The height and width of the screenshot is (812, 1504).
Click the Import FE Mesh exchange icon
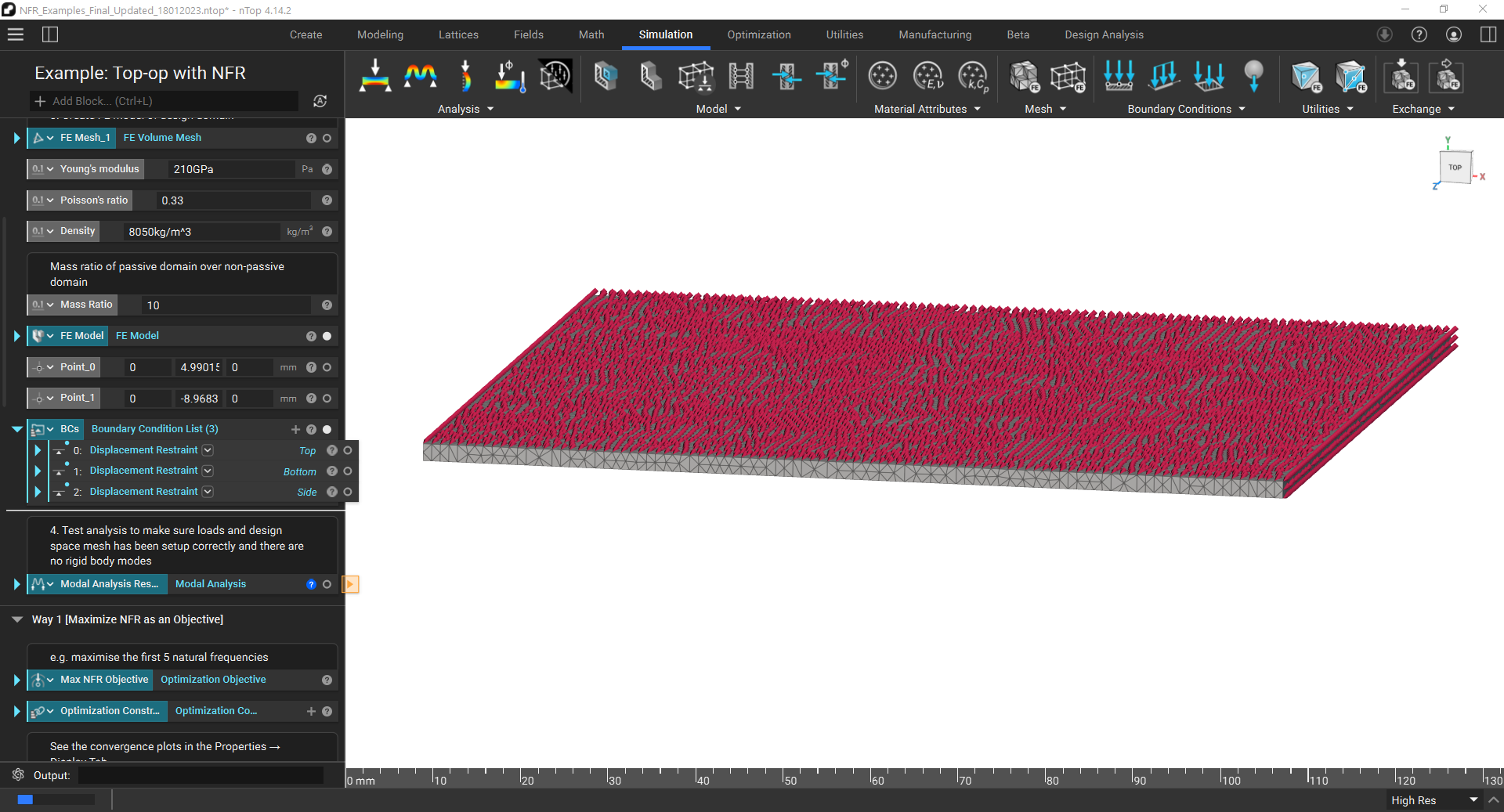coord(1401,77)
